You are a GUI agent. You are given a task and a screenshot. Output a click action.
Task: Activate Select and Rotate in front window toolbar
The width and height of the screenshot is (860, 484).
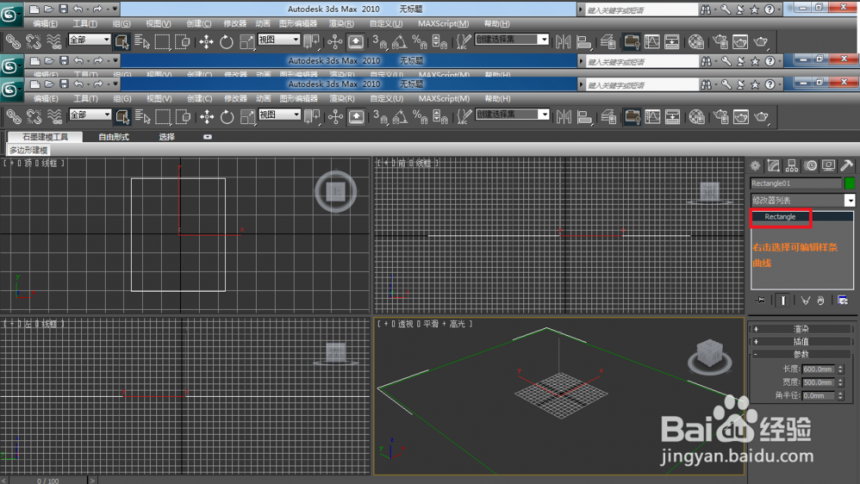pos(227,117)
